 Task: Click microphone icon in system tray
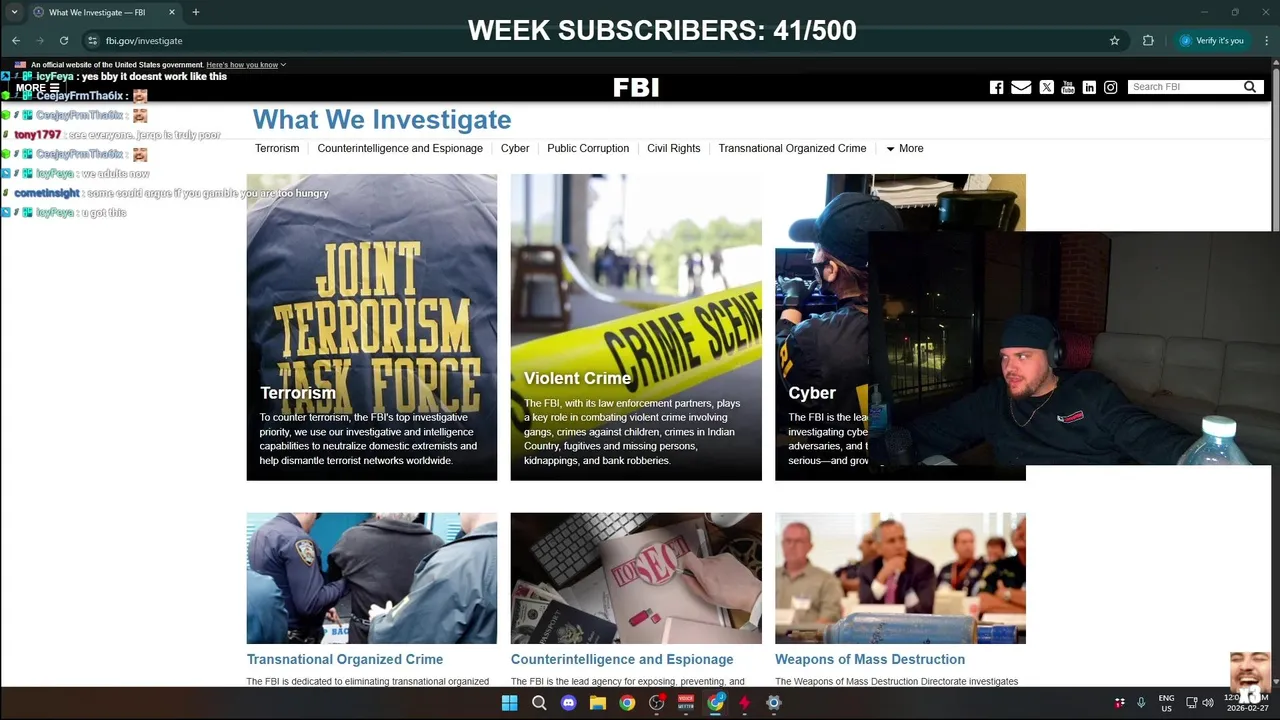point(1141,703)
